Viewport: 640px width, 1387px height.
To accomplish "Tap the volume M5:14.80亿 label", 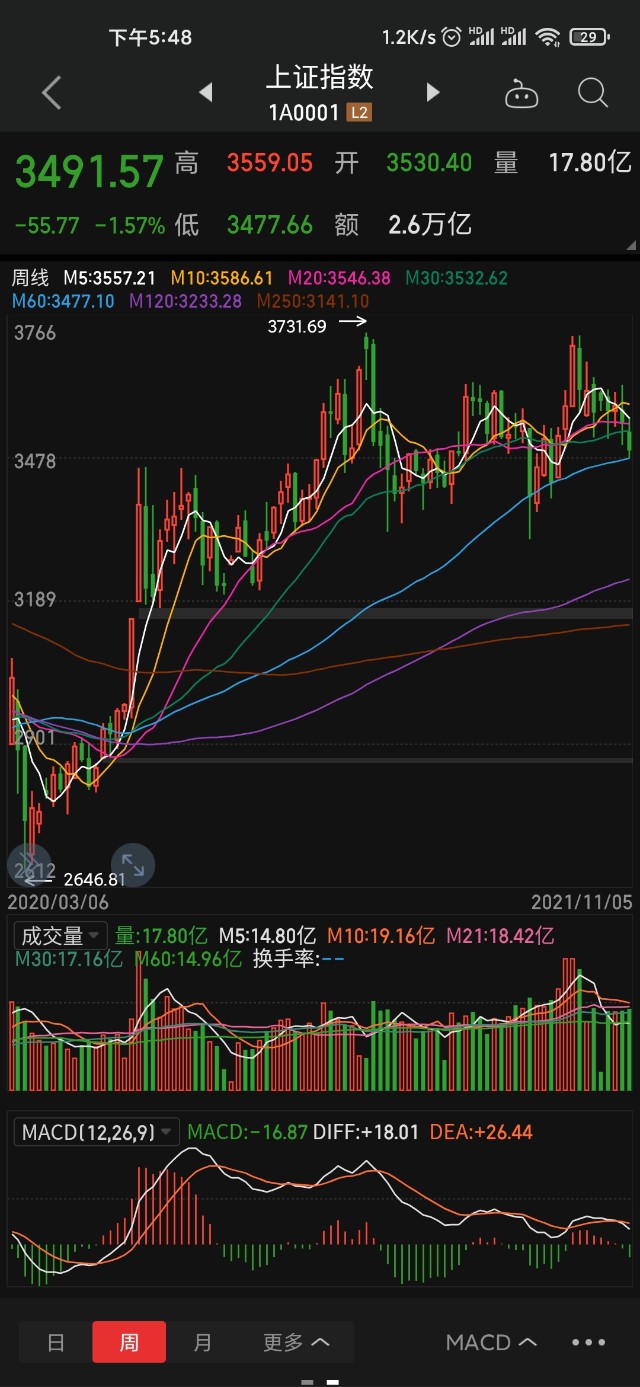I will (x=267, y=936).
